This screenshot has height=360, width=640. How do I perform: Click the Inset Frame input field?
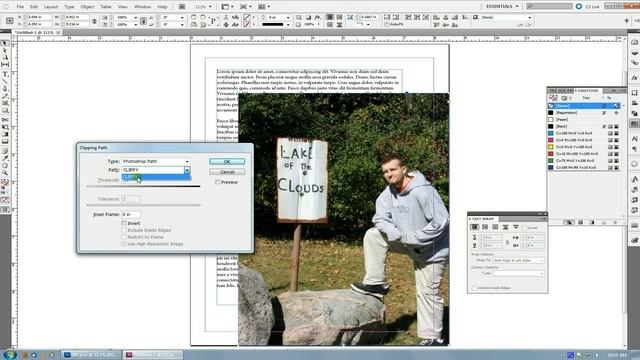131,214
